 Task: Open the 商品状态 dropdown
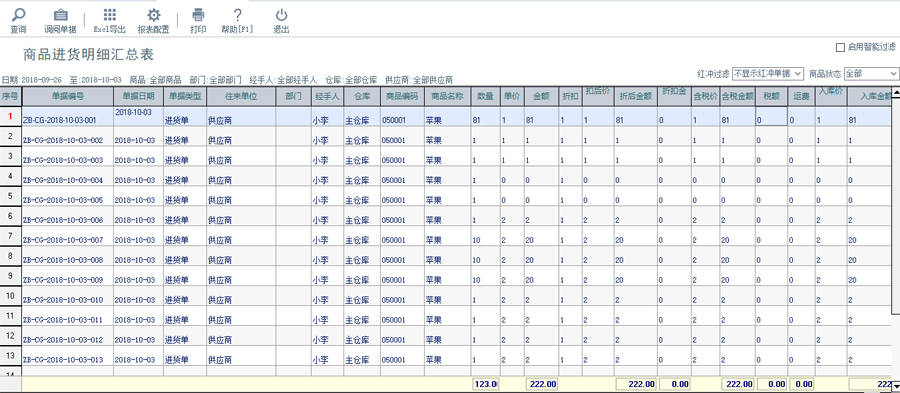[871, 73]
